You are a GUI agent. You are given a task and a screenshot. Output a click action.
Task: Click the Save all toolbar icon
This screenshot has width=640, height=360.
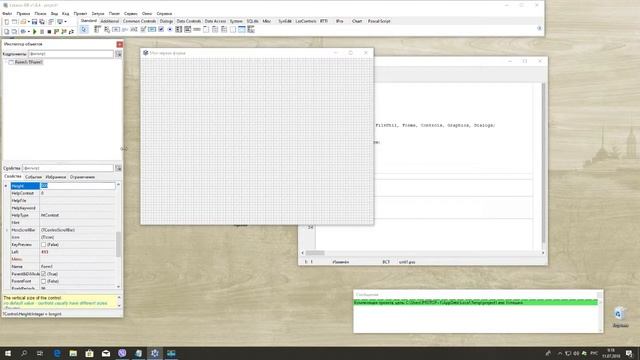click(42, 22)
